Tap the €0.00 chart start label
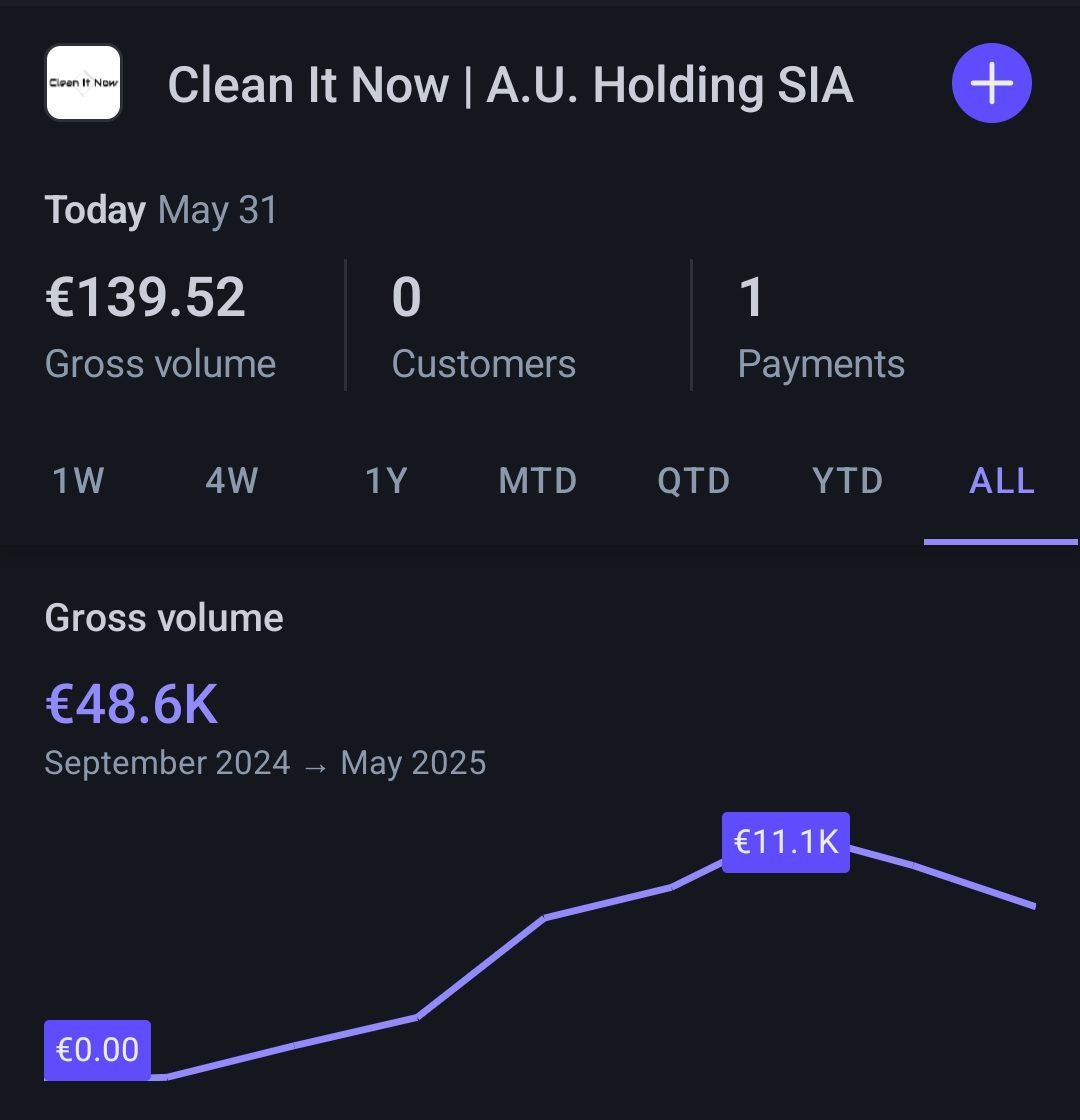The height and width of the screenshot is (1120, 1080). tap(97, 1050)
